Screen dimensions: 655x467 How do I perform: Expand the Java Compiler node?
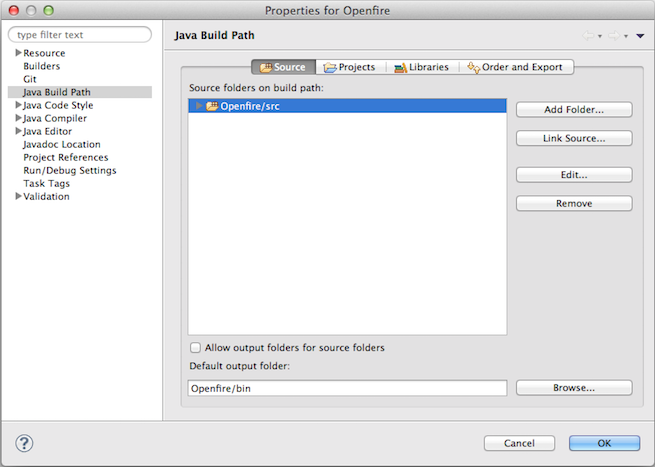pos(18,118)
